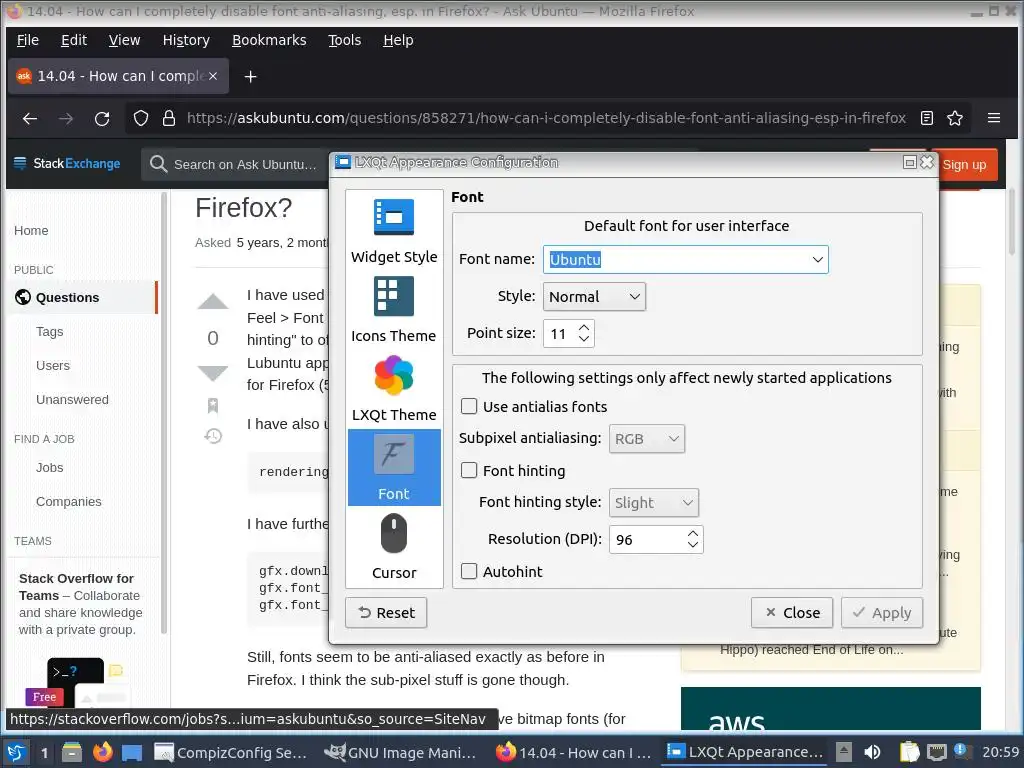The width and height of the screenshot is (1024, 768).
Task: Close the Ask Ubuntu tab
Action: [213, 76]
